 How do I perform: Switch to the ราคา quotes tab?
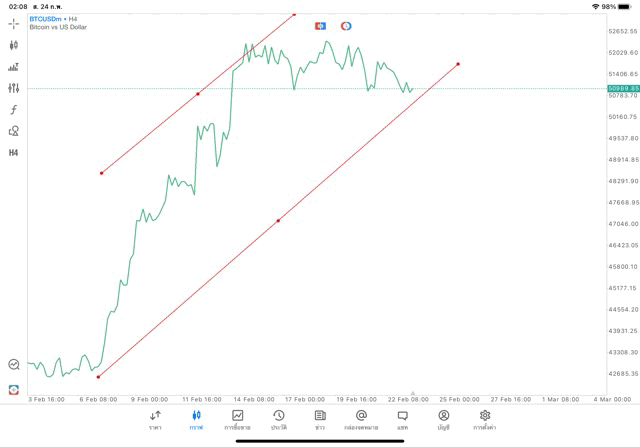point(155,419)
